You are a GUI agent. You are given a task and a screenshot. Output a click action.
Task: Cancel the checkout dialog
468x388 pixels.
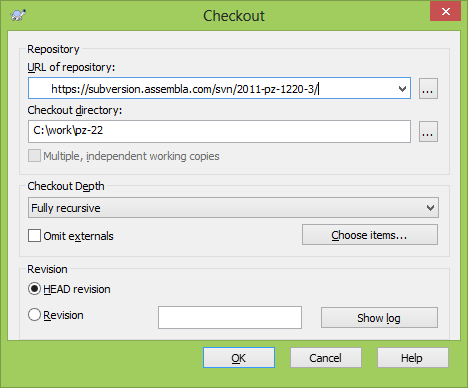click(326, 358)
